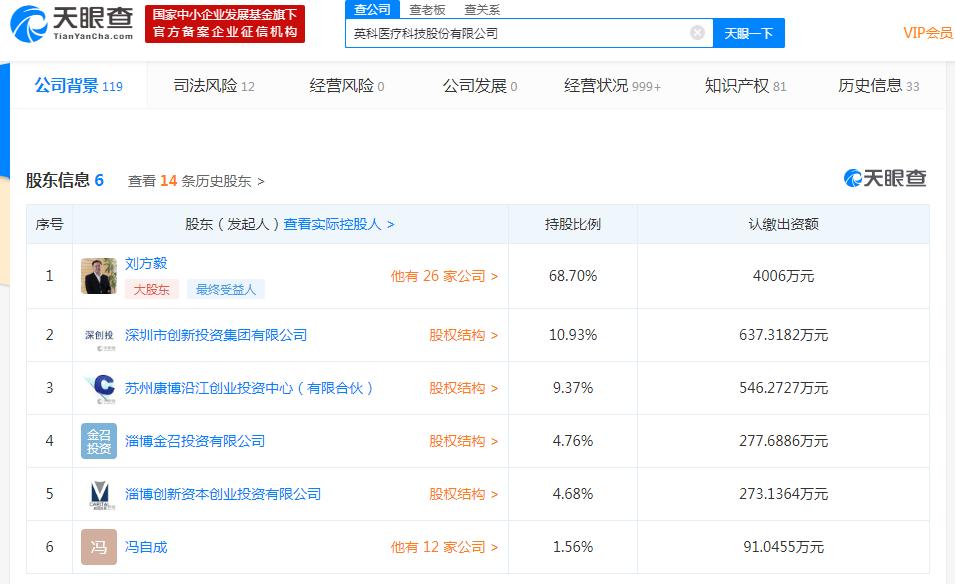Click the 金召投资 logo icon

point(99,441)
